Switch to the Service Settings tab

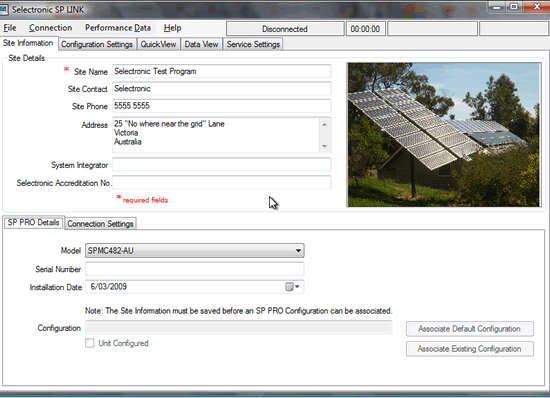pos(253,45)
